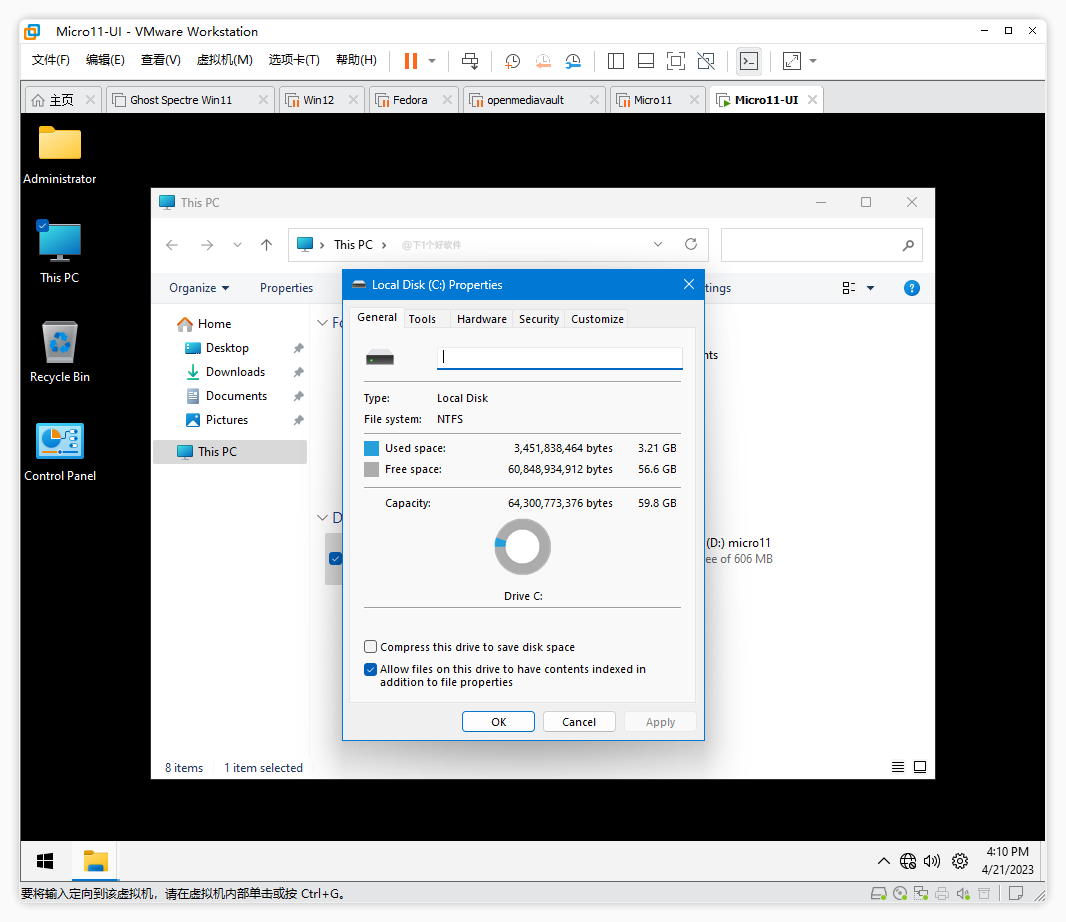This screenshot has width=1066, height=922.
Task: Enter full screen mode via toolbar icon
Action: [x=676, y=61]
